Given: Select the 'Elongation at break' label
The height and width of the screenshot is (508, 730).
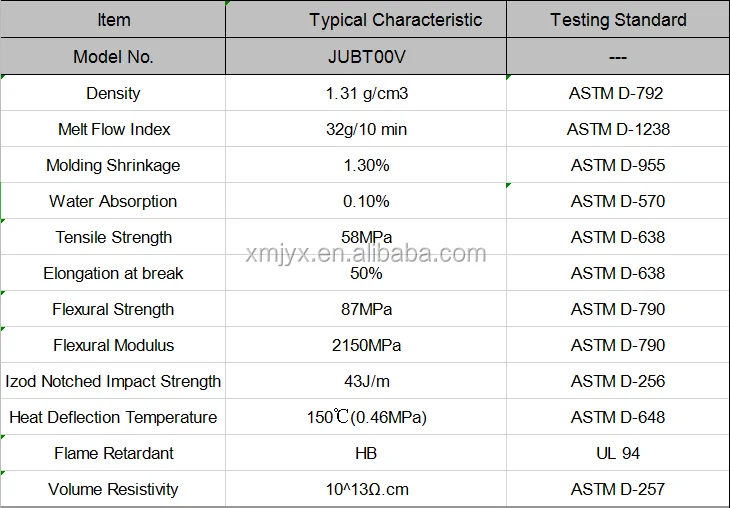Looking at the screenshot, I should tap(113, 273).
